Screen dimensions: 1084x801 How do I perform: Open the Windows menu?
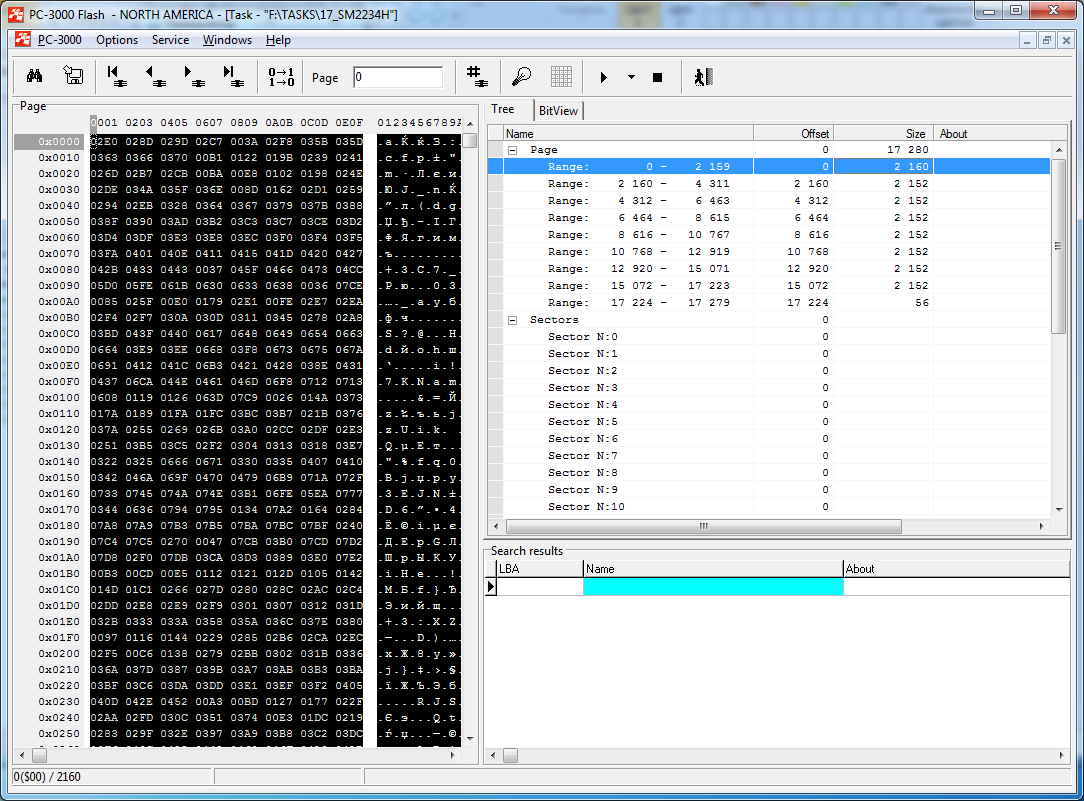point(227,40)
